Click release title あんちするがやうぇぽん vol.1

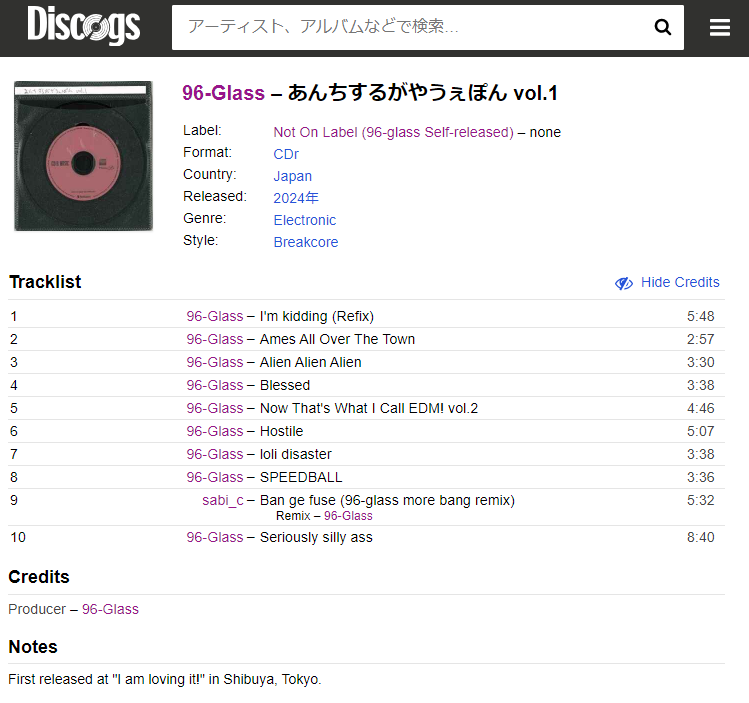(422, 93)
